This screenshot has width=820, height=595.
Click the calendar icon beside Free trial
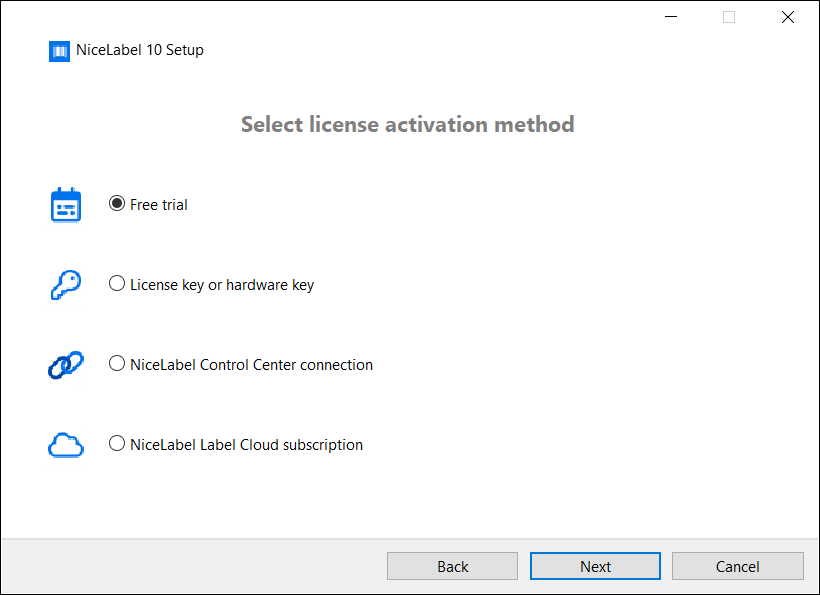tap(65, 204)
